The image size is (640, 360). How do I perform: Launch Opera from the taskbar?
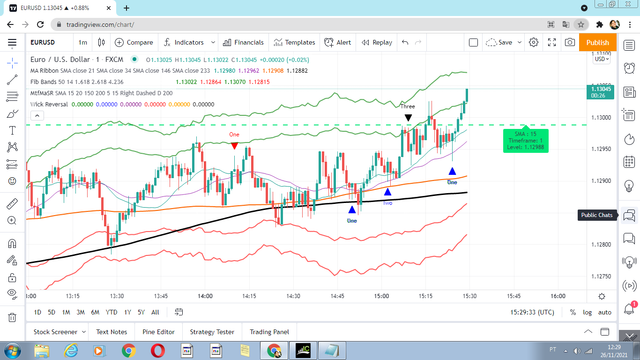pyautogui.click(x=158, y=351)
